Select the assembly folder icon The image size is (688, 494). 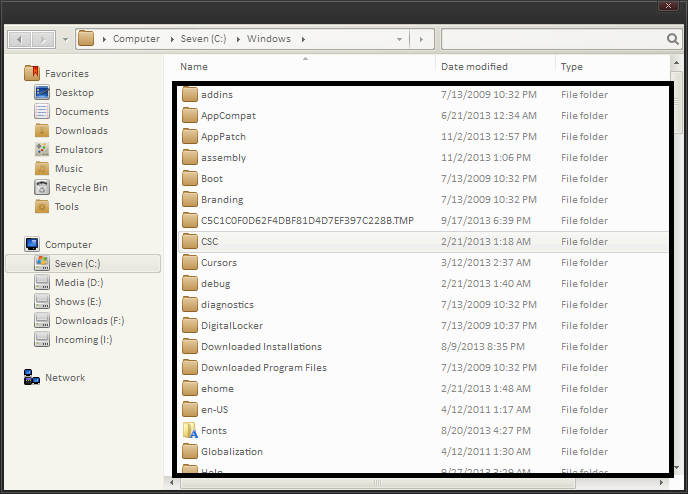[190, 158]
